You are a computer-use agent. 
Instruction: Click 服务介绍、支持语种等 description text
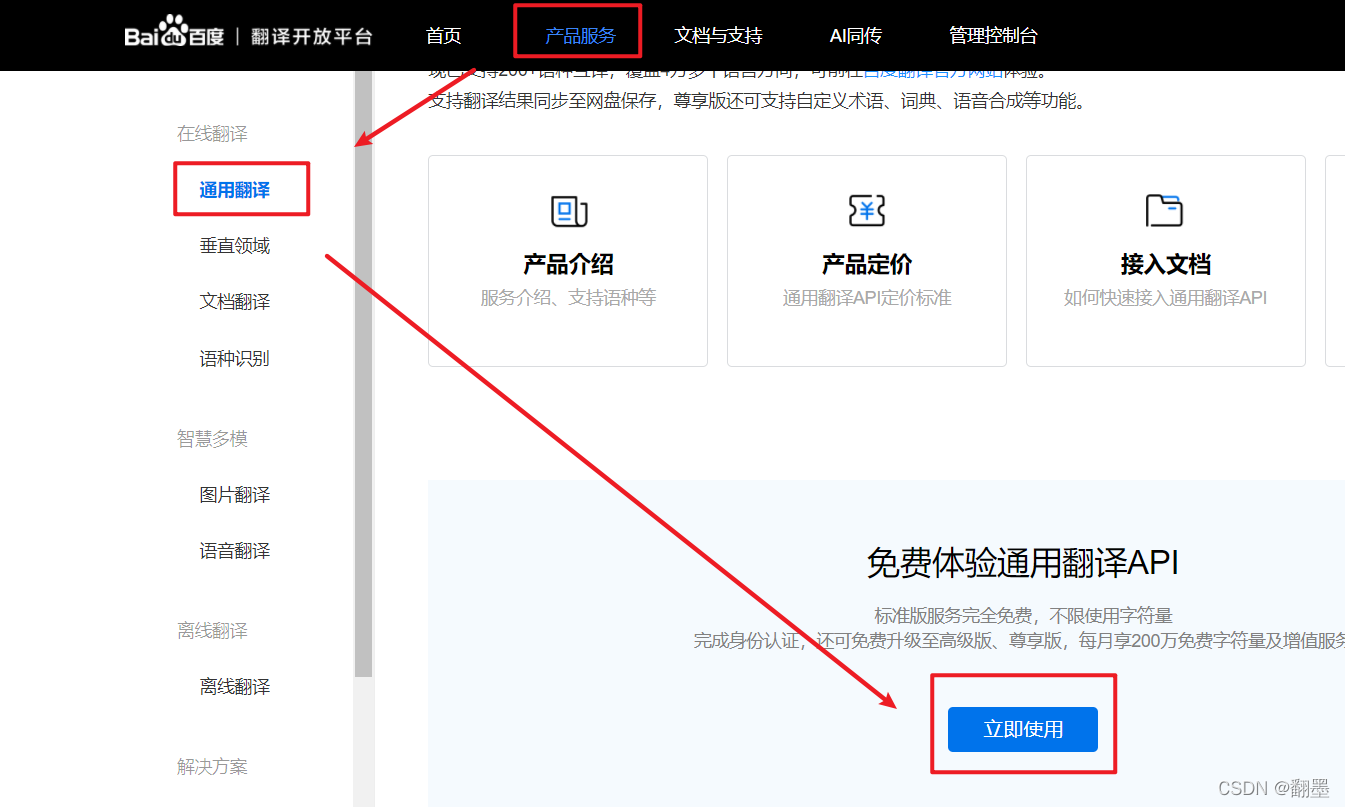tap(568, 298)
